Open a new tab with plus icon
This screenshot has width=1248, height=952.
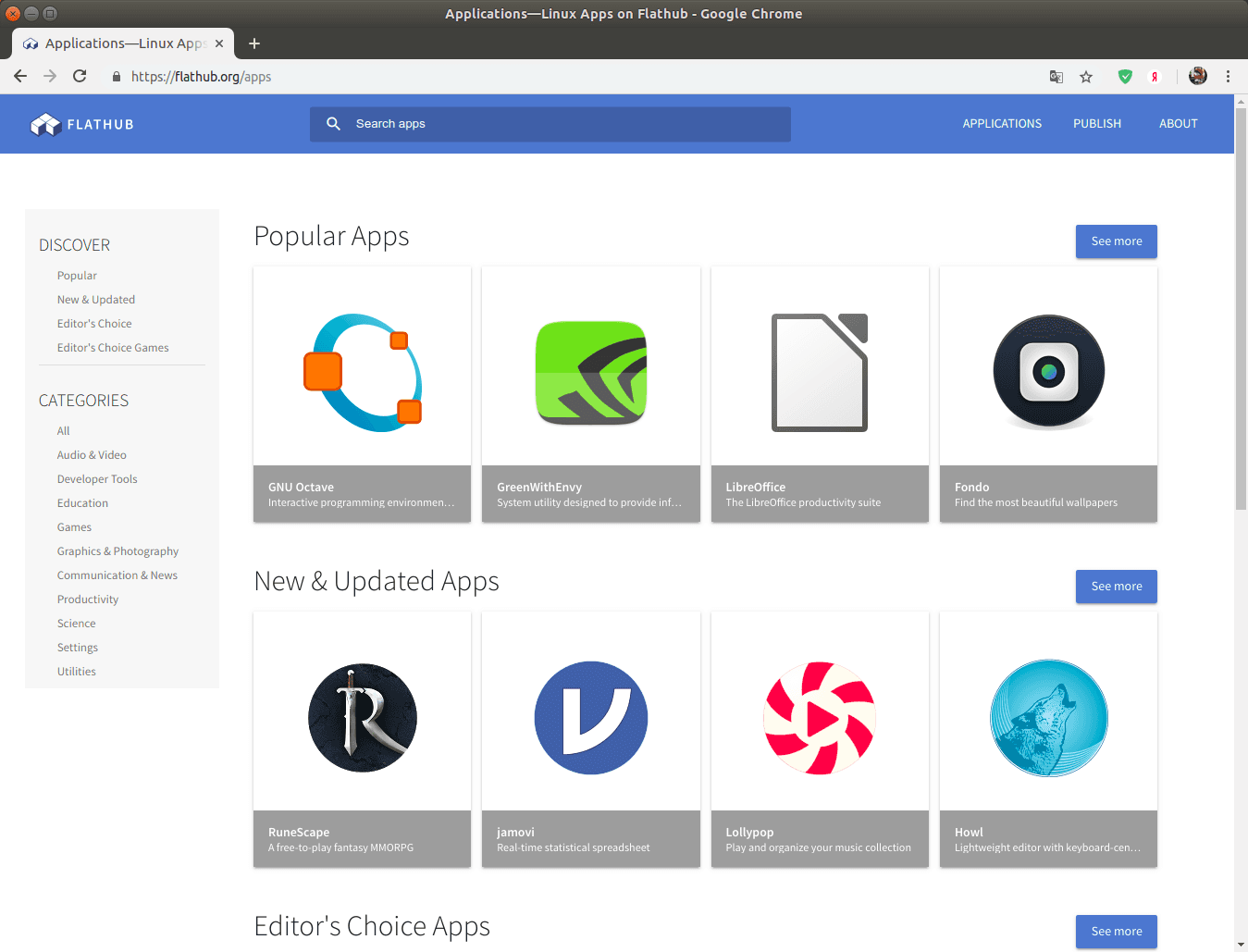coord(254,43)
